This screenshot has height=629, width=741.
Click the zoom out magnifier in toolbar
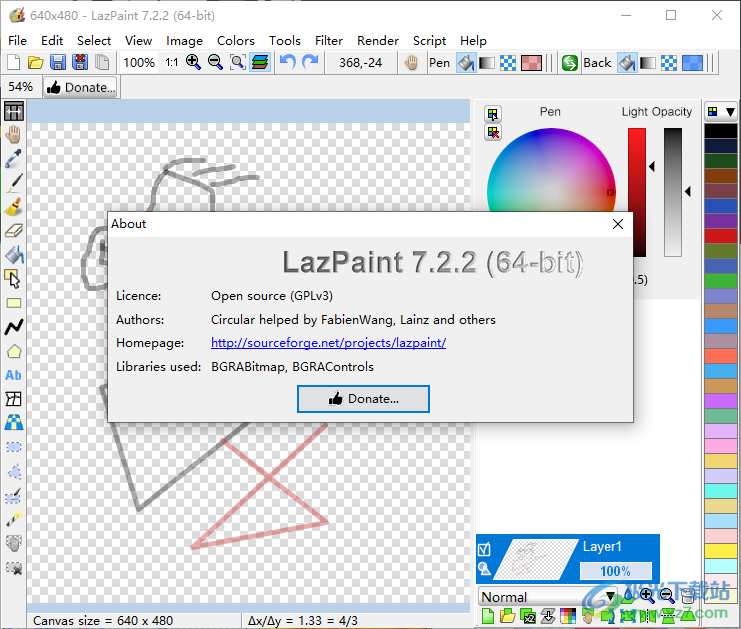click(x=215, y=62)
